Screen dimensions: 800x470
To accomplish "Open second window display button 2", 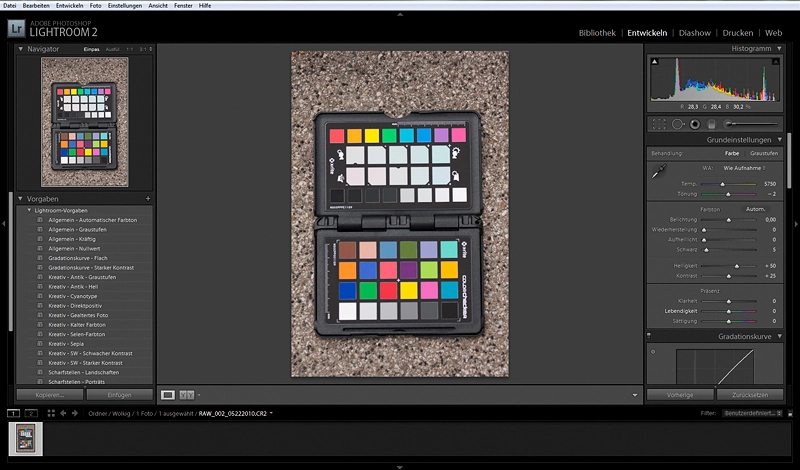I will [x=31, y=413].
